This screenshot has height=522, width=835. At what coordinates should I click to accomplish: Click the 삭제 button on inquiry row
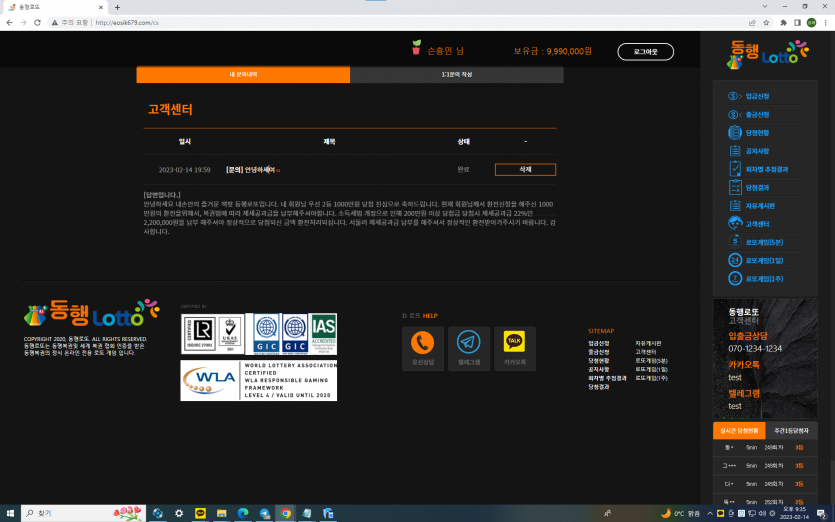coord(525,169)
